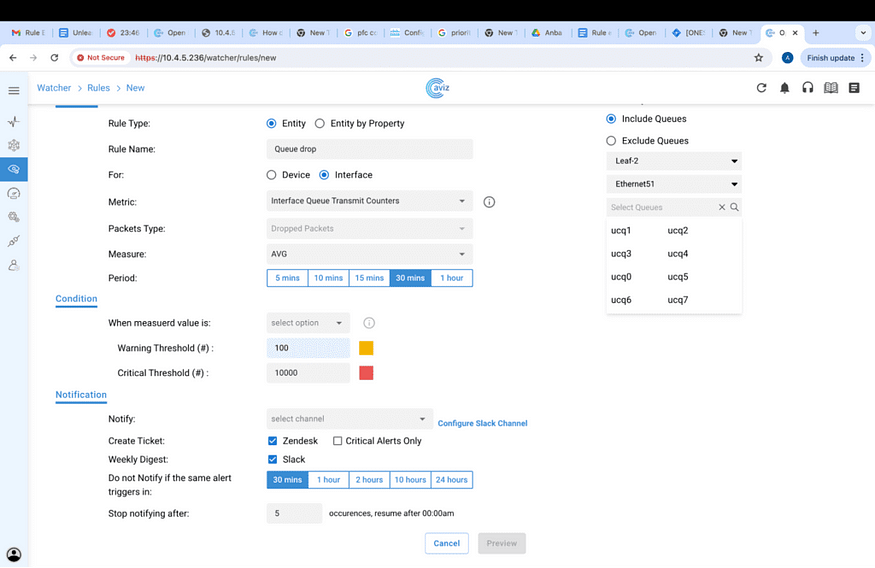Open the Packets Type dropdown
The image size is (875, 568).
[369, 229]
